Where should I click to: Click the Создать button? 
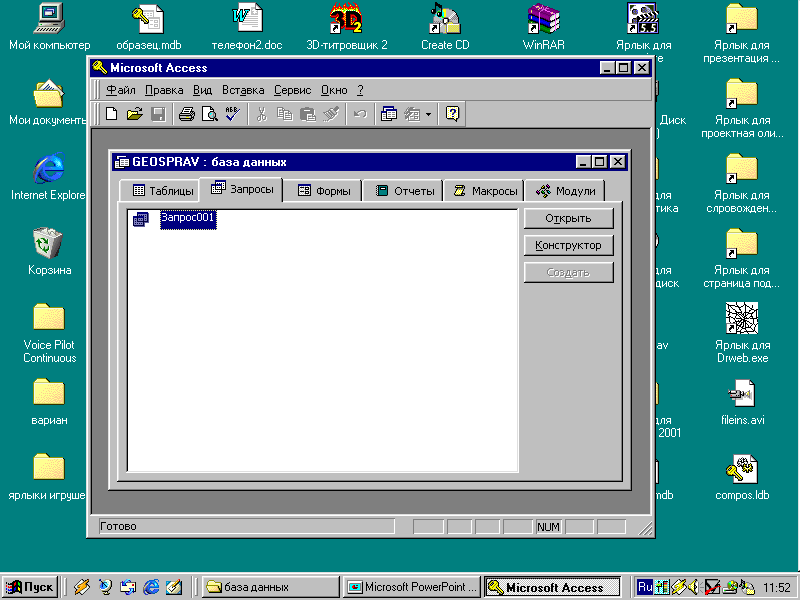point(568,272)
